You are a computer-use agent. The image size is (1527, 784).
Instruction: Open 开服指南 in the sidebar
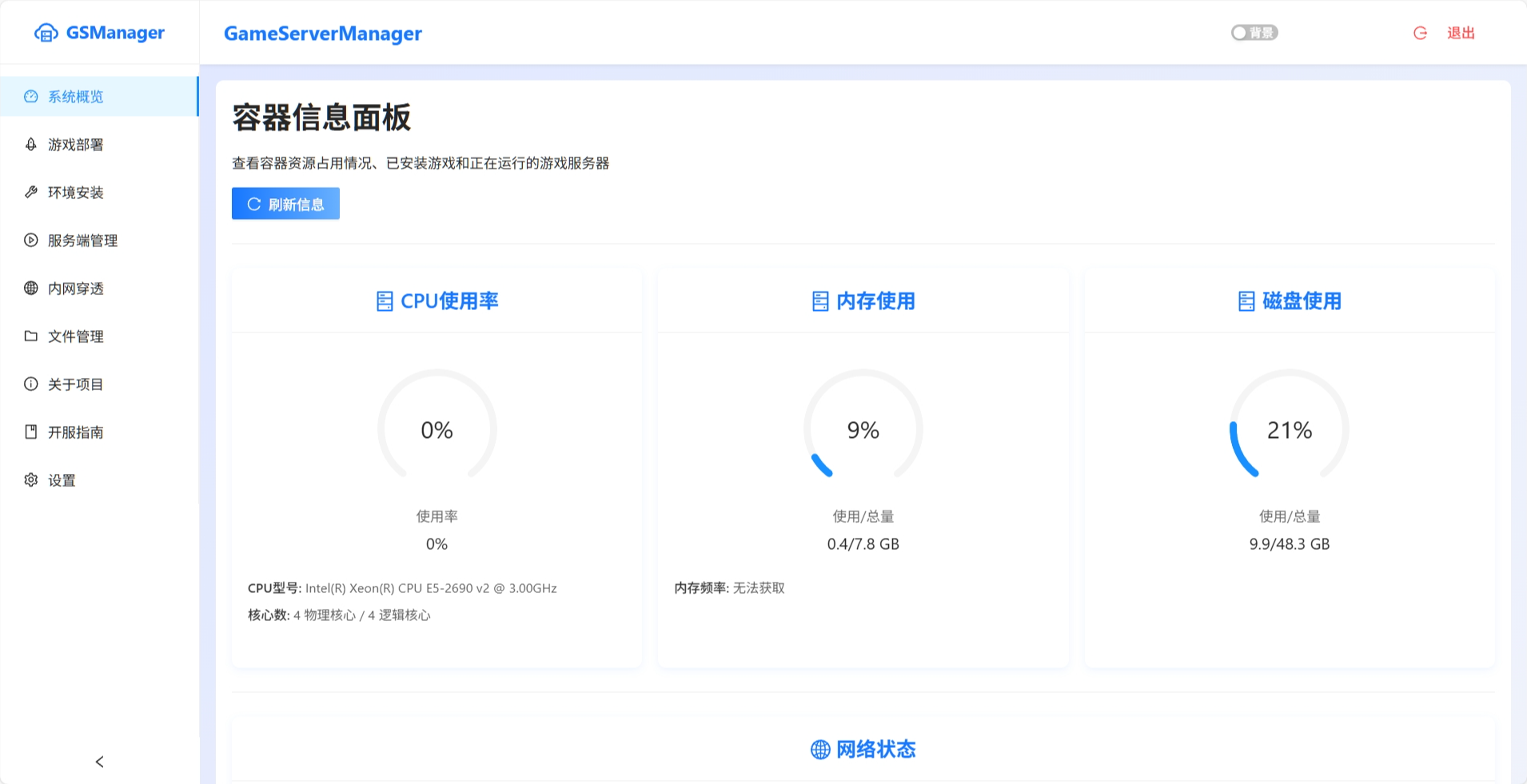pyautogui.click(x=99, y=432)
